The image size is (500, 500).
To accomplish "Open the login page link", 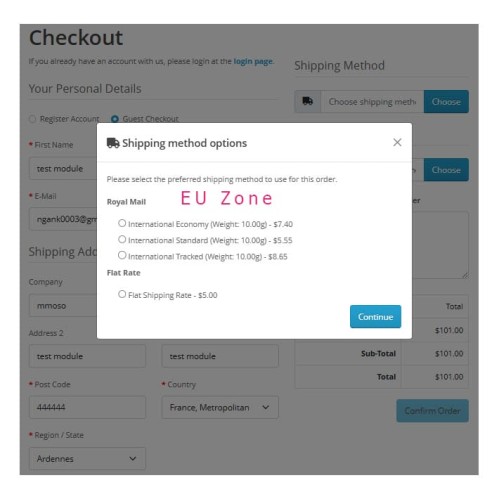I will pos(253,61).
